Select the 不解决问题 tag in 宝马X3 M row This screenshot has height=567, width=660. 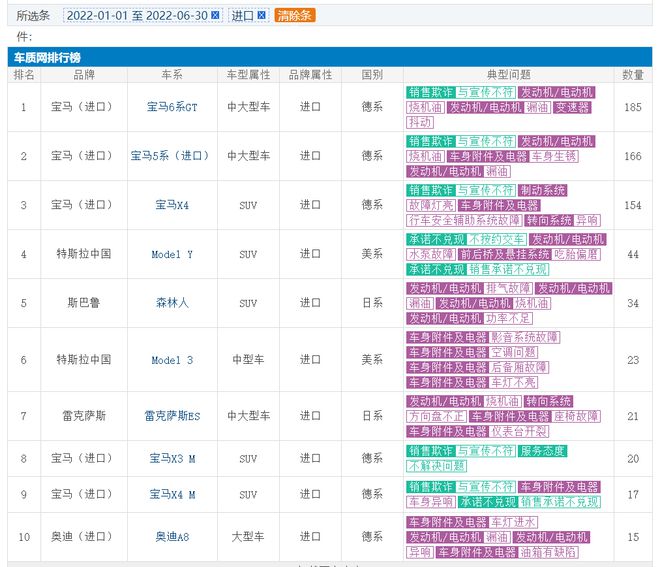(x=436, y=466)
